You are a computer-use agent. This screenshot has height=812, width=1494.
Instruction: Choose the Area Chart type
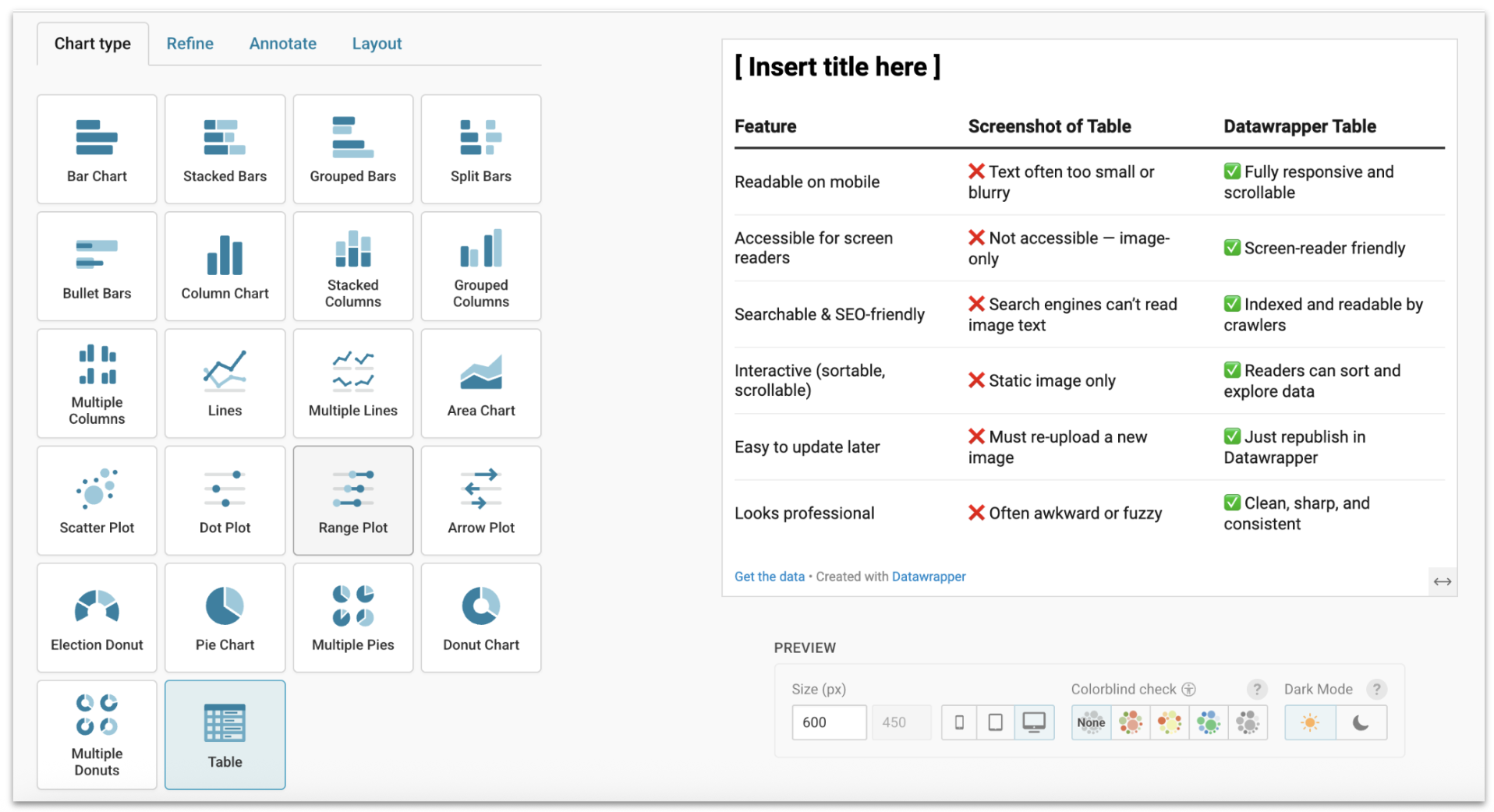(480, 383)
